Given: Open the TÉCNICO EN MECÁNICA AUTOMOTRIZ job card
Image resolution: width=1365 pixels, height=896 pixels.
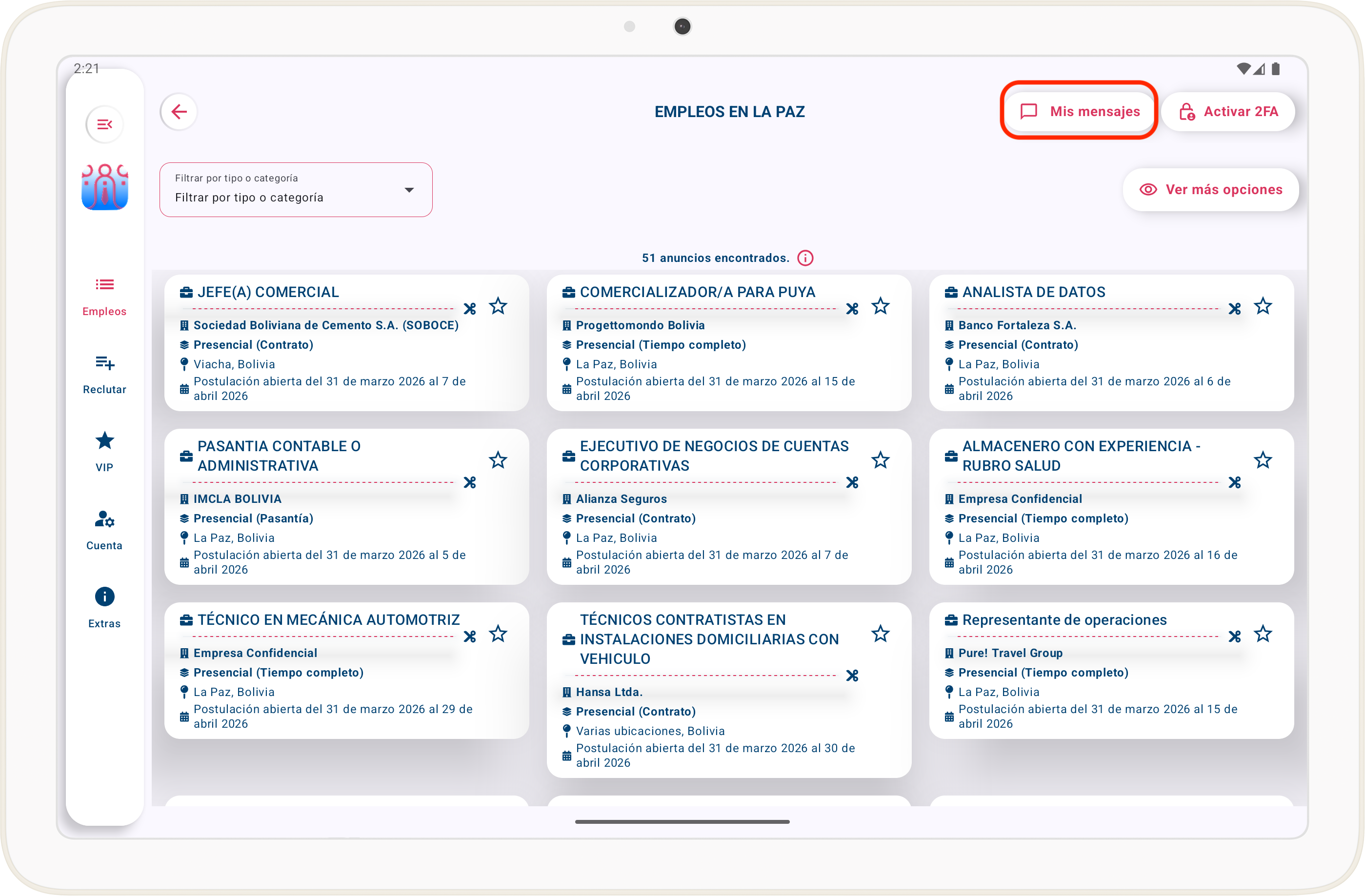Looking at the screenshot, I should tap(329, 620).
